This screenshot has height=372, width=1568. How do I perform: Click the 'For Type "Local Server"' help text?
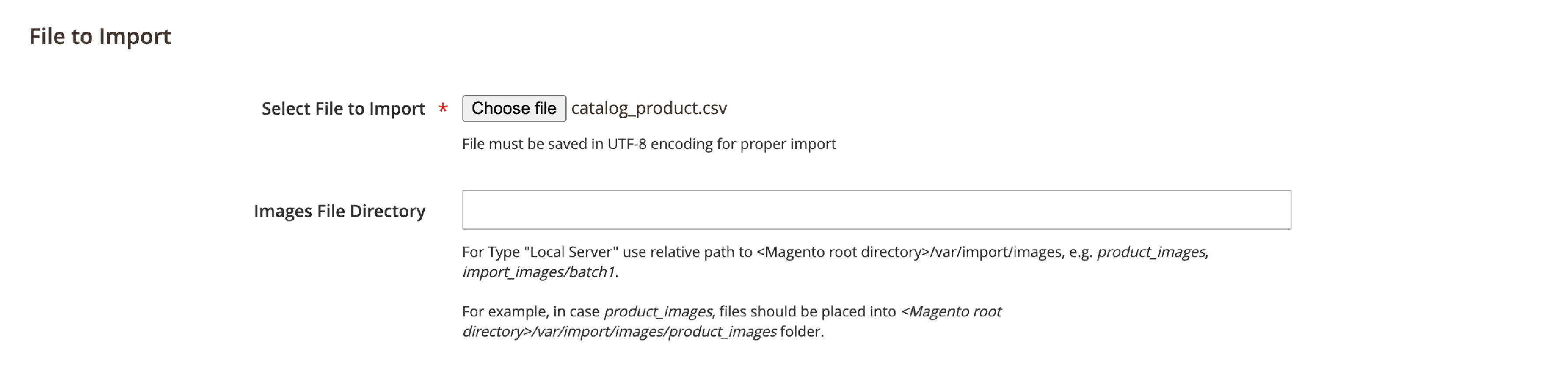click(x=540, y=252)
